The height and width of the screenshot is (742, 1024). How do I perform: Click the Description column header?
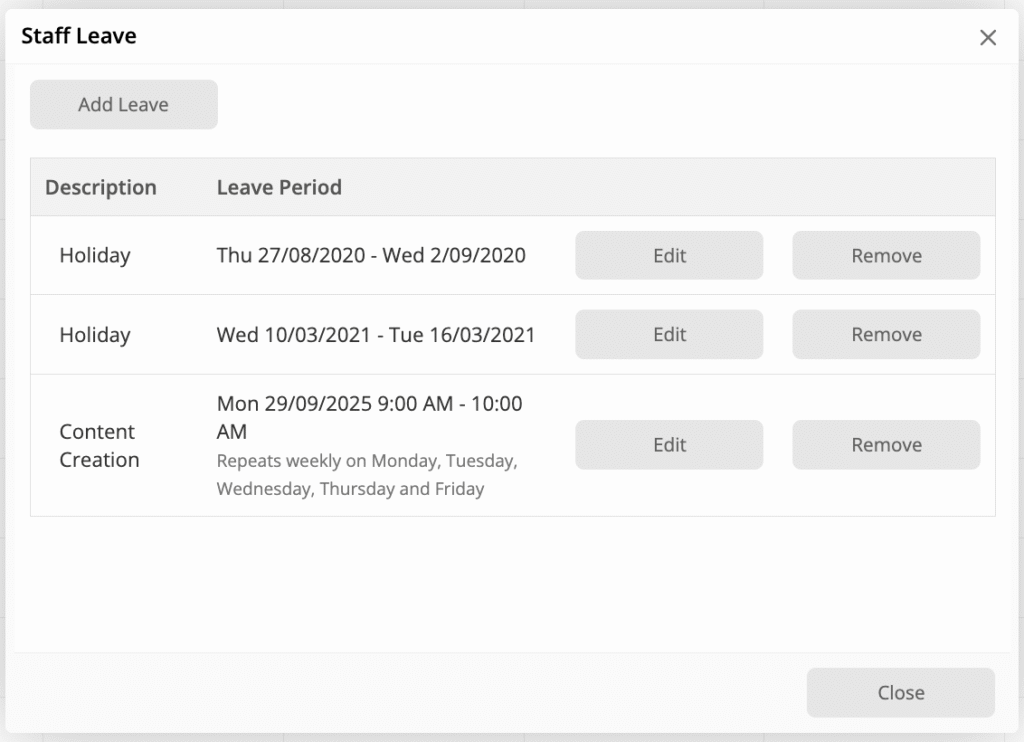101,187
